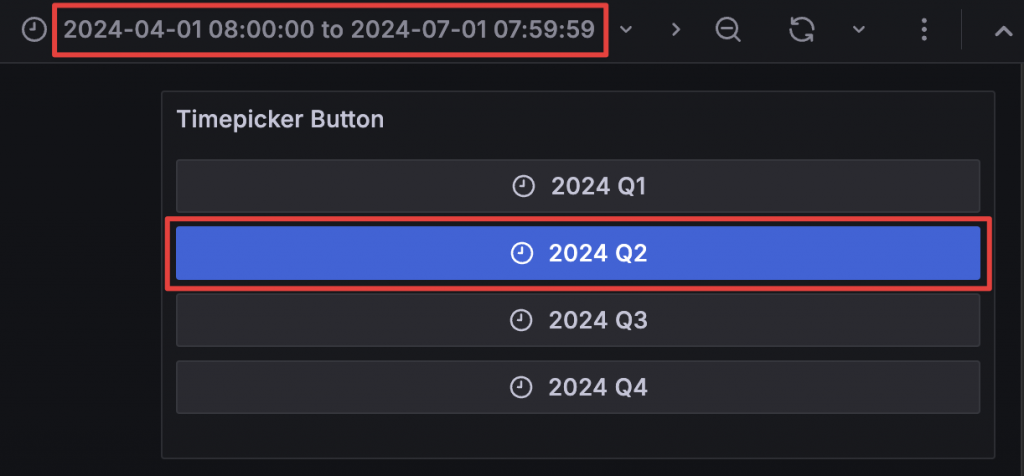The height and width of the screenshot is (476, 1024).
Task: Switch to the 2024 Q3 time range
Action: pyautogui.click(x=577, y=320)
